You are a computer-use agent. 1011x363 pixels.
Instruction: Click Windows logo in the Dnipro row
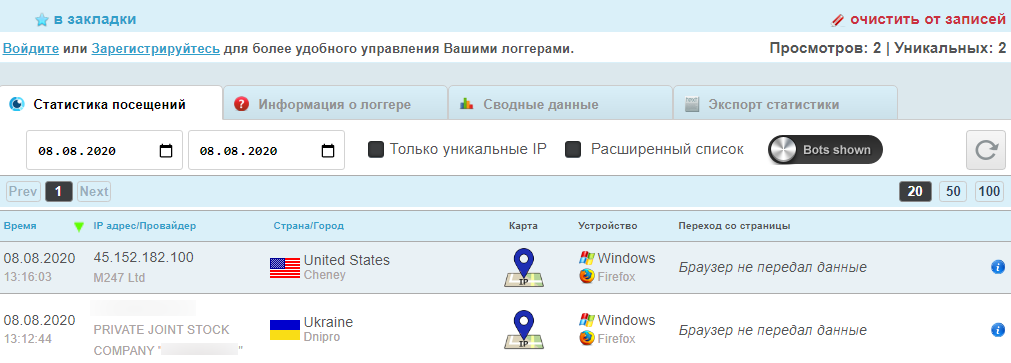point(586,320)
